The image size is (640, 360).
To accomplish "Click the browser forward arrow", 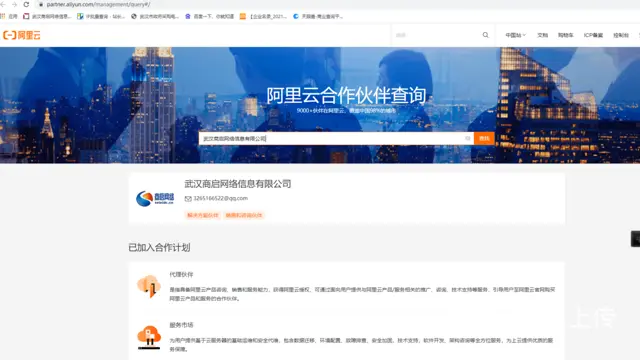I will click(14, 4).
